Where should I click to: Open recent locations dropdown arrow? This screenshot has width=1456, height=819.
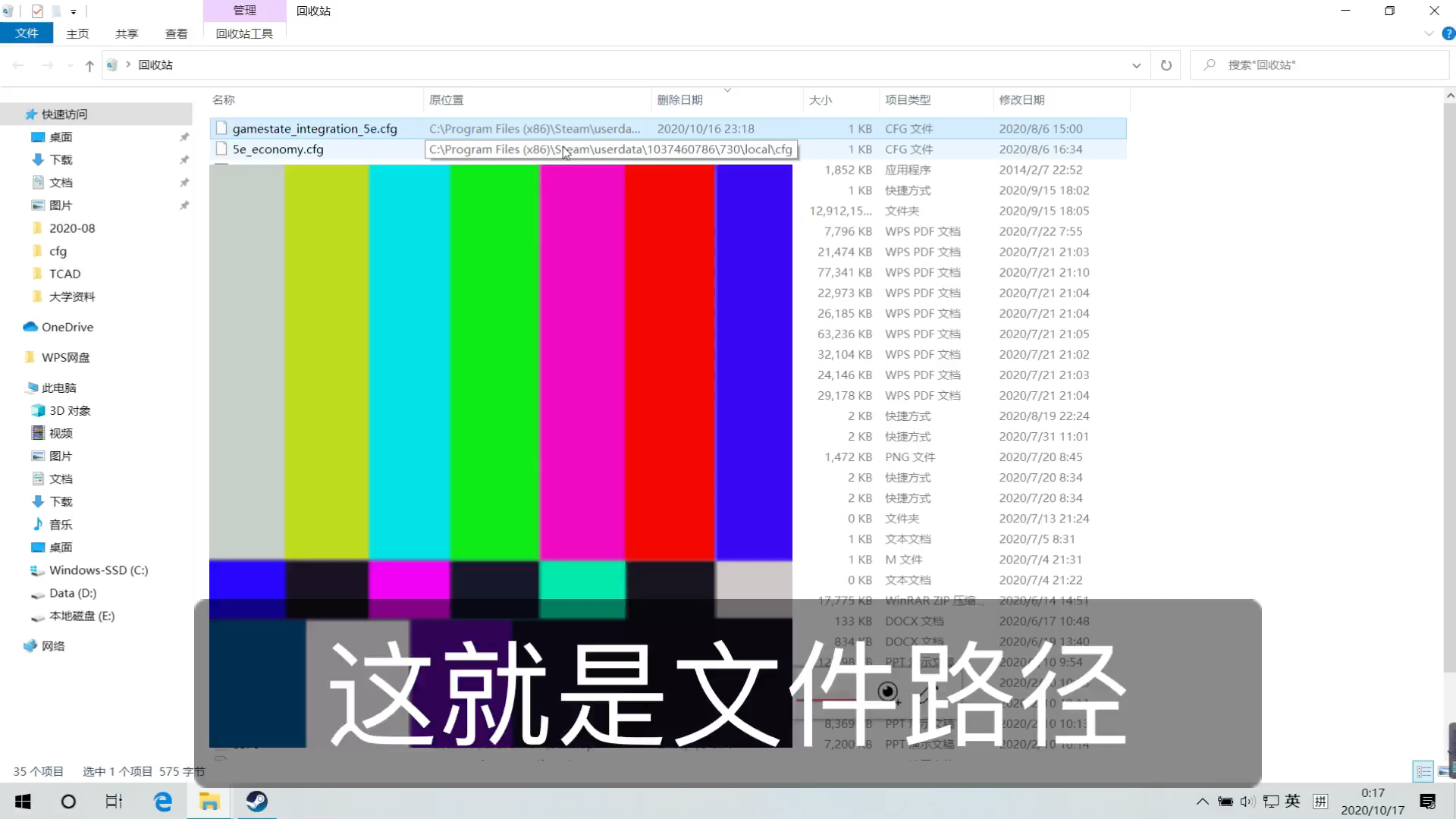(70, 65)
